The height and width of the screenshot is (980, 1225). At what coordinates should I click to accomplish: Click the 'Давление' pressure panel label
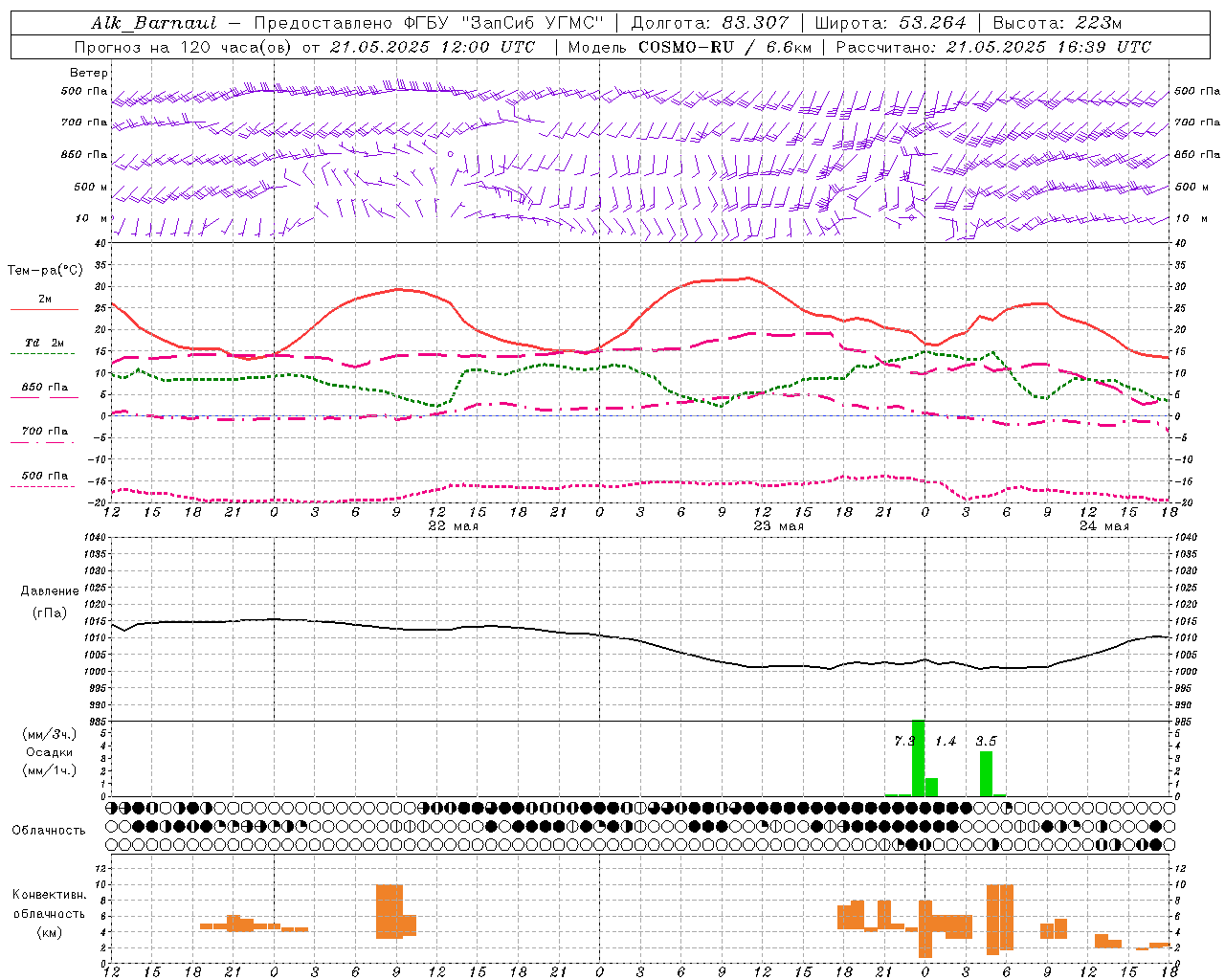coord(50,591)
